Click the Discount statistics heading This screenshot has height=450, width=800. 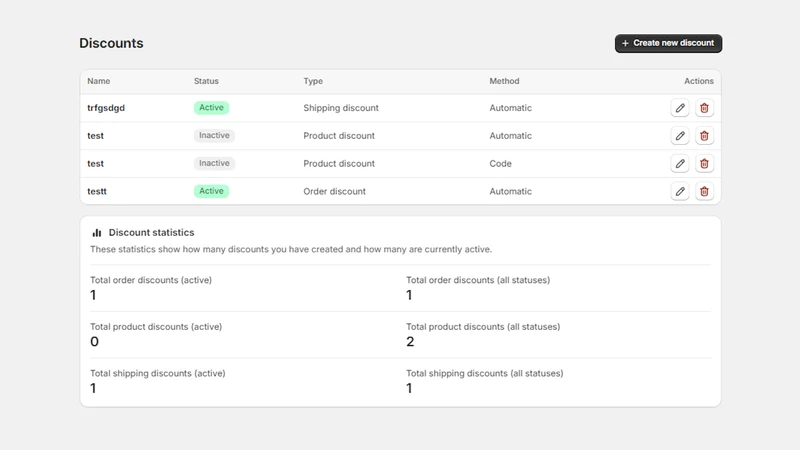point(151,233)
